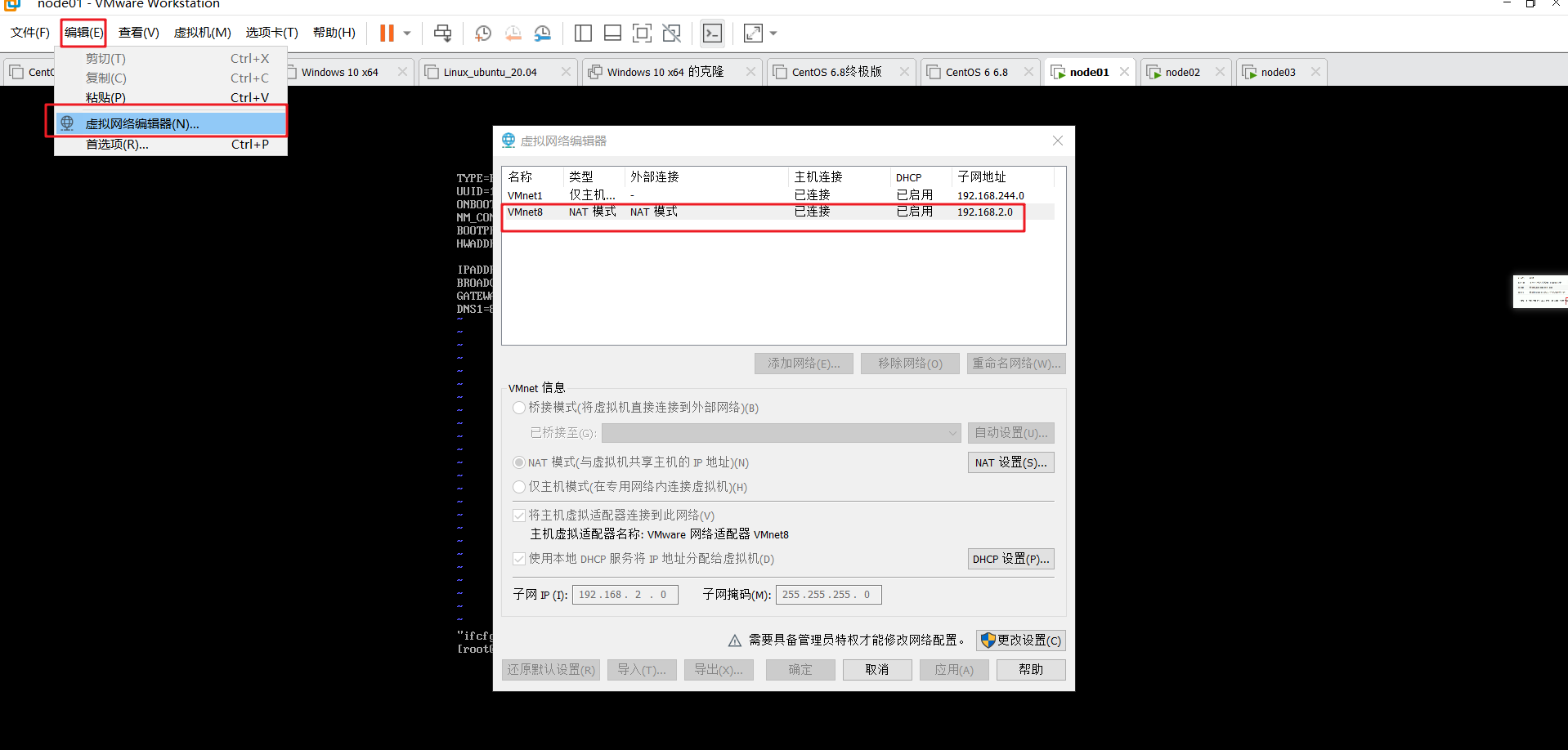Choose 复制(C) from the edit menu
The height and width of the screenshot is (750, 1568).
click(x=171, y=78)
